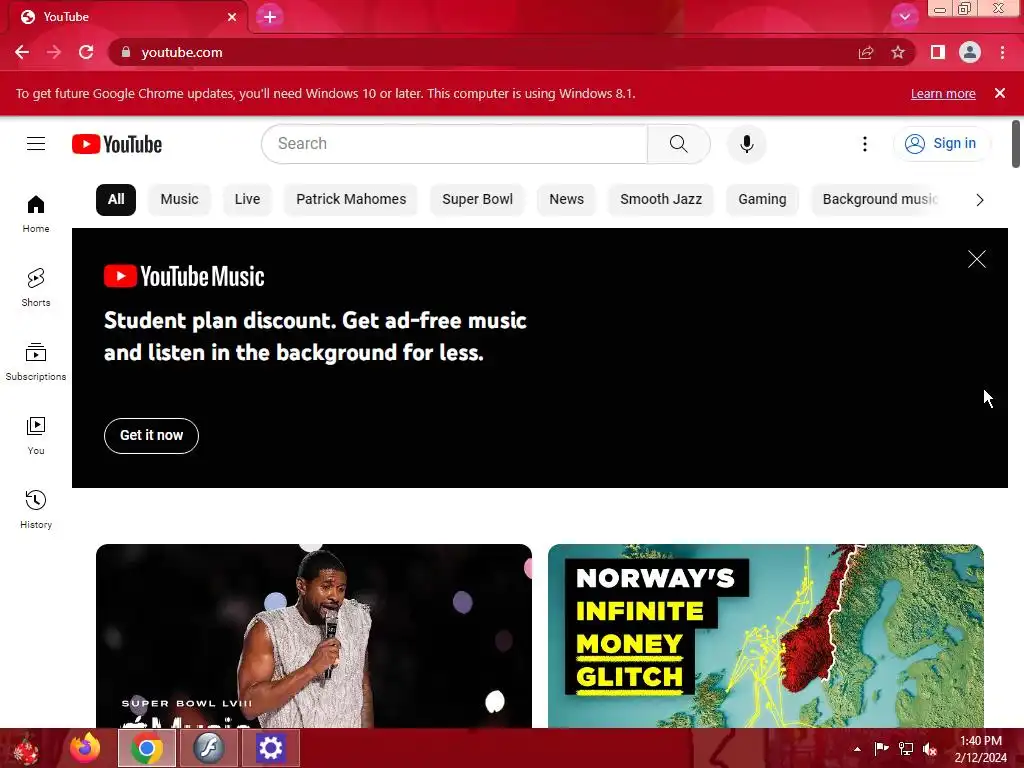The image size is (1024, 768).
Task: Open Action Center flag icon
Action: coord(881,749)
